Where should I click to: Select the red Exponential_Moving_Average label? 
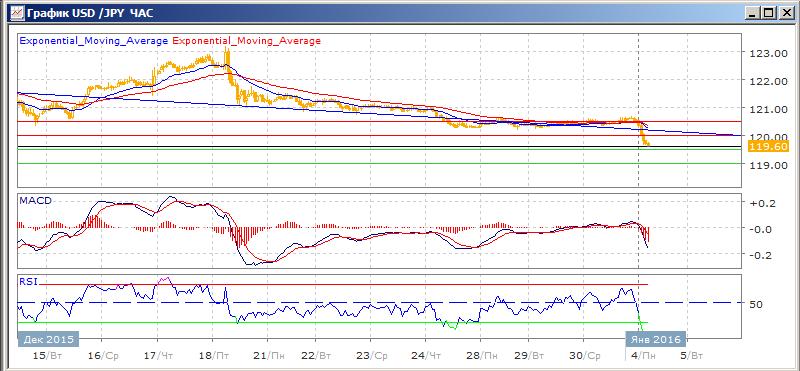click(x=247, y=41)
